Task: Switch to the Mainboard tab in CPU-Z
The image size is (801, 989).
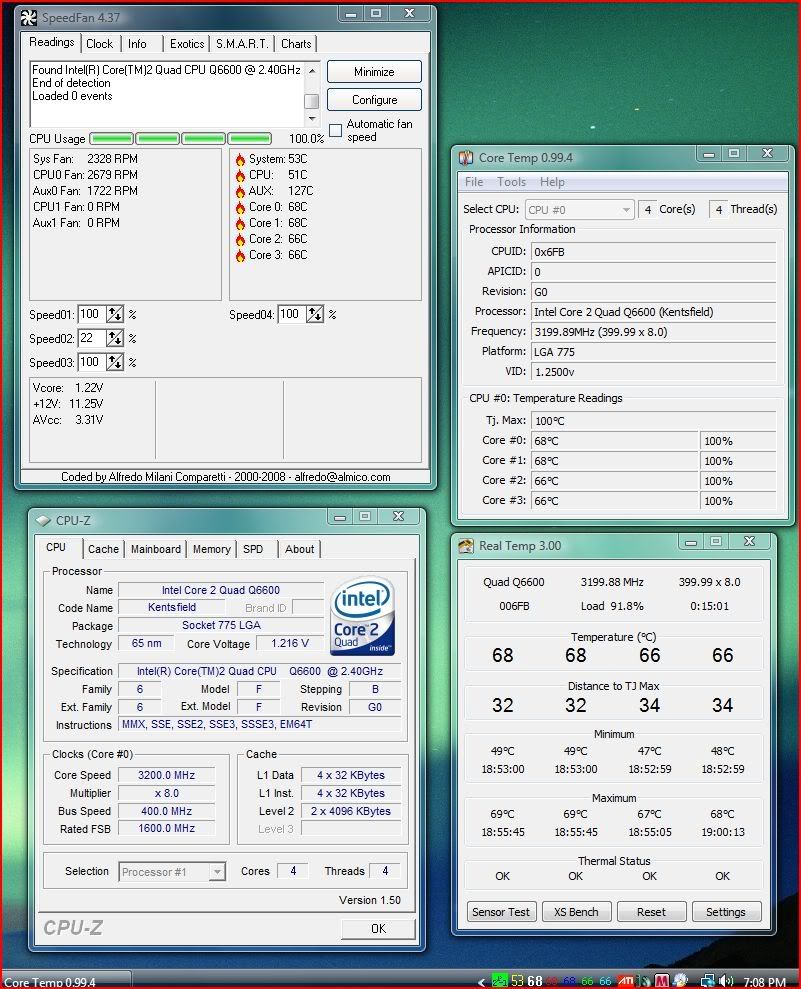Action: (156, 549)
